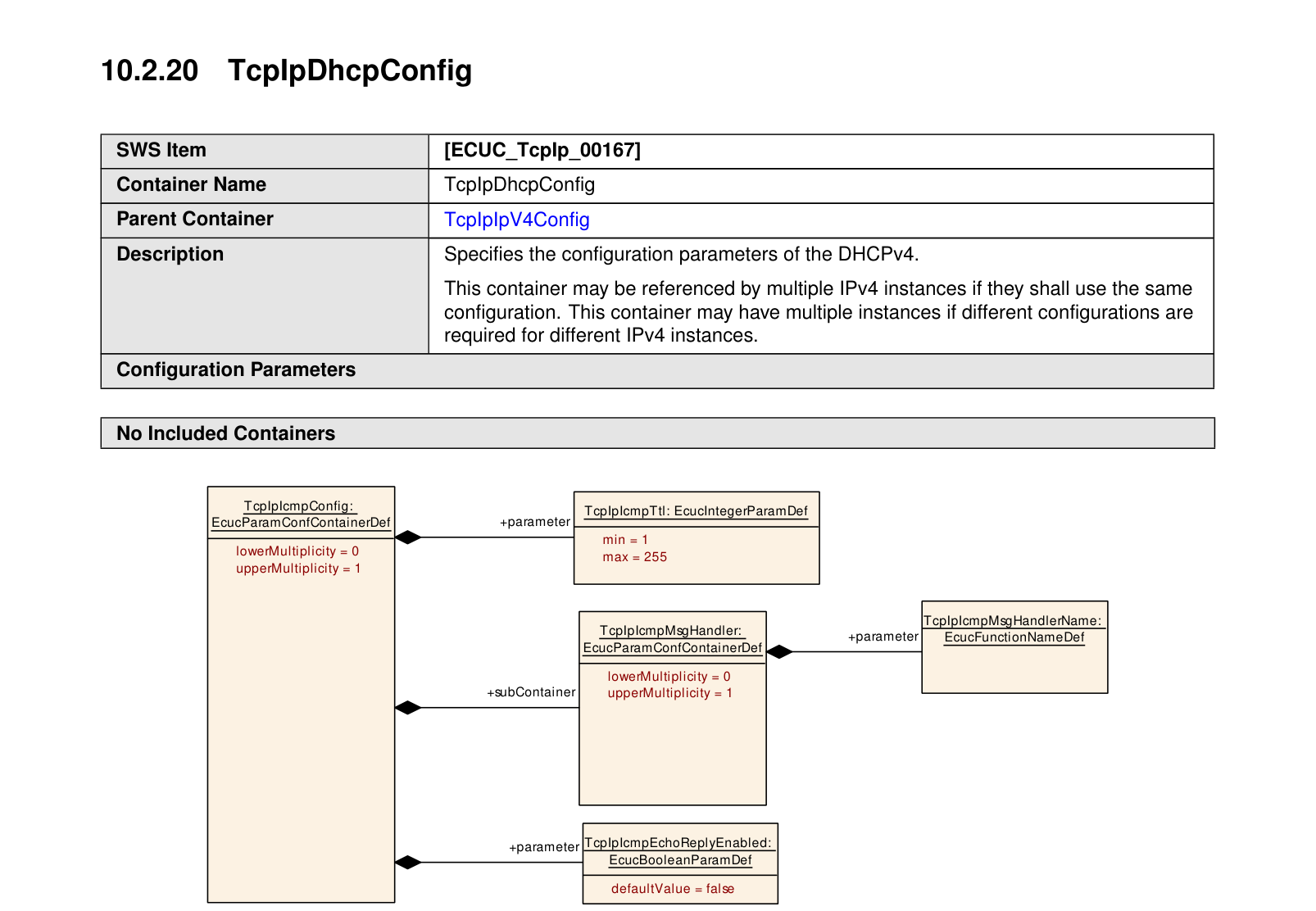Select 'Specifies the configuration parameters of the DHCPv4.' text
Viewport: 1316px width, 911px height.
tap(681, 254)
